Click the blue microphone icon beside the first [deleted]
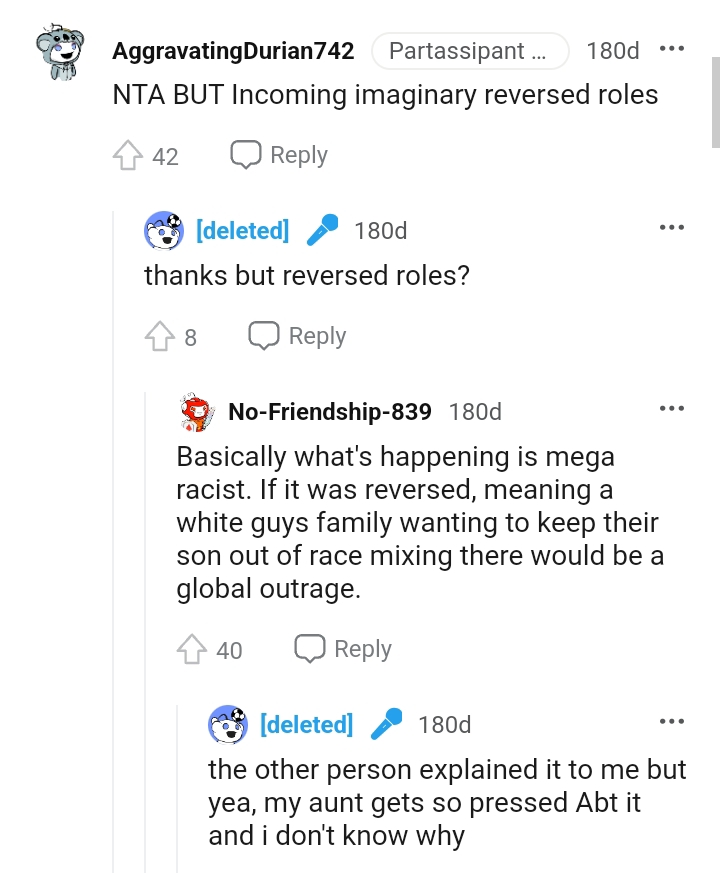This screenshot has height=873, width=720. 322,230
